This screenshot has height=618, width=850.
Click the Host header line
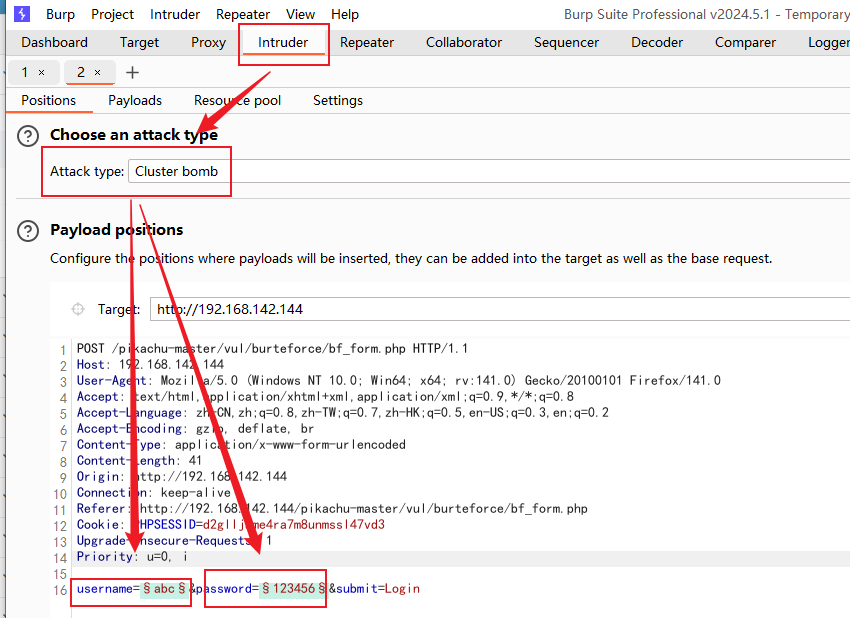[x=150, y=364]
